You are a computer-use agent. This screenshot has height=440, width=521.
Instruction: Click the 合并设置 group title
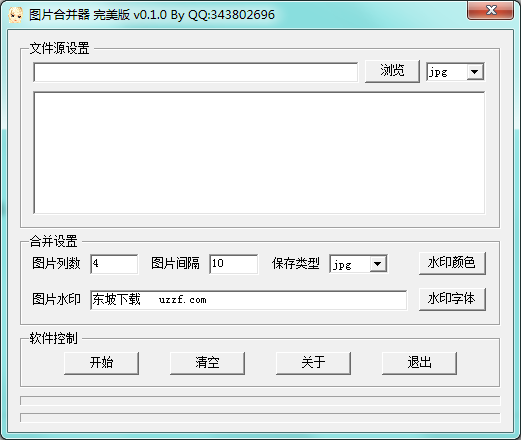pyautogui.click(x=53, y=241)
